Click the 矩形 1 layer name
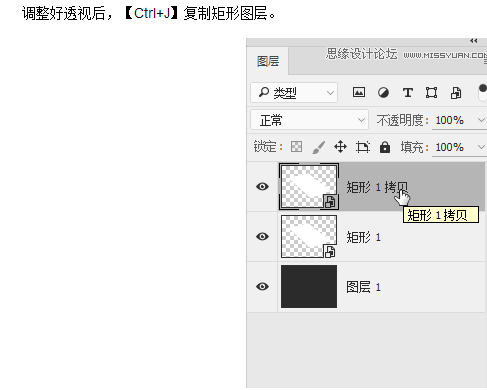 point(363,237)
